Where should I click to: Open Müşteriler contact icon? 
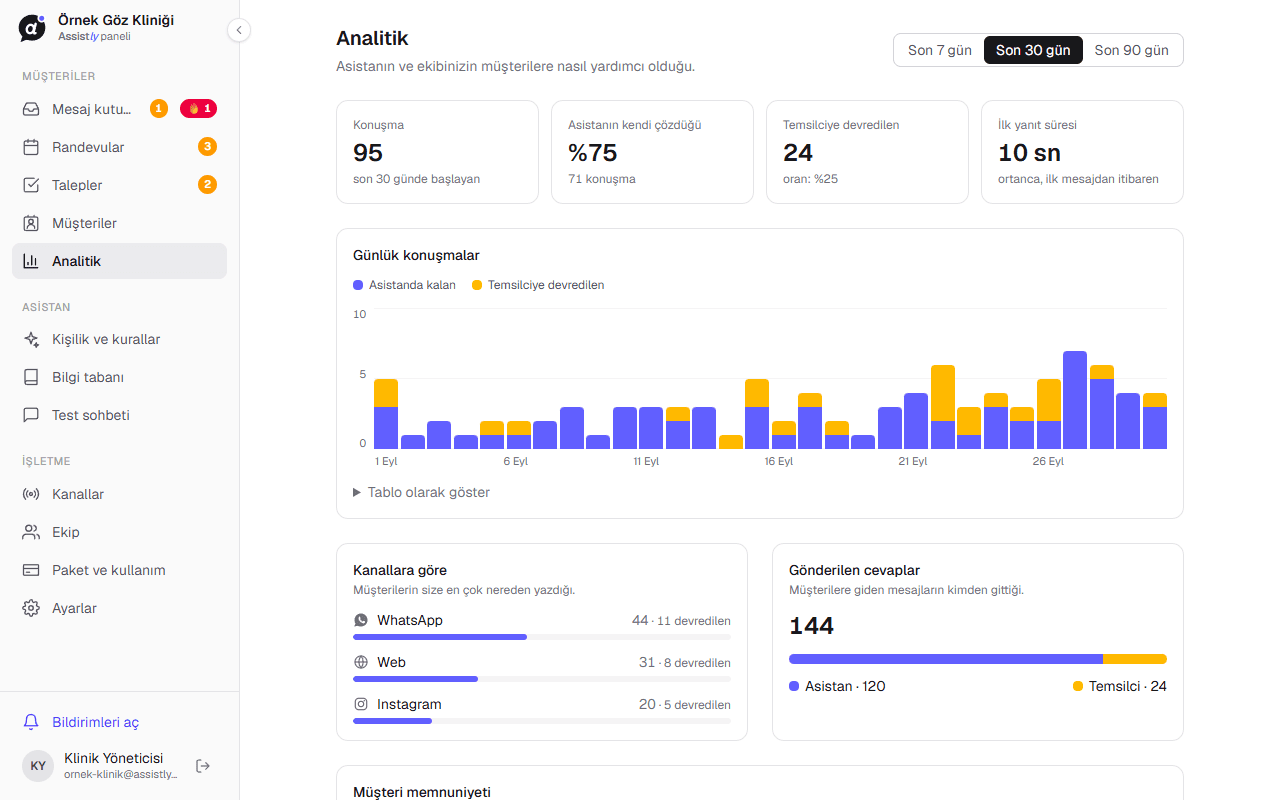(32, 223)
